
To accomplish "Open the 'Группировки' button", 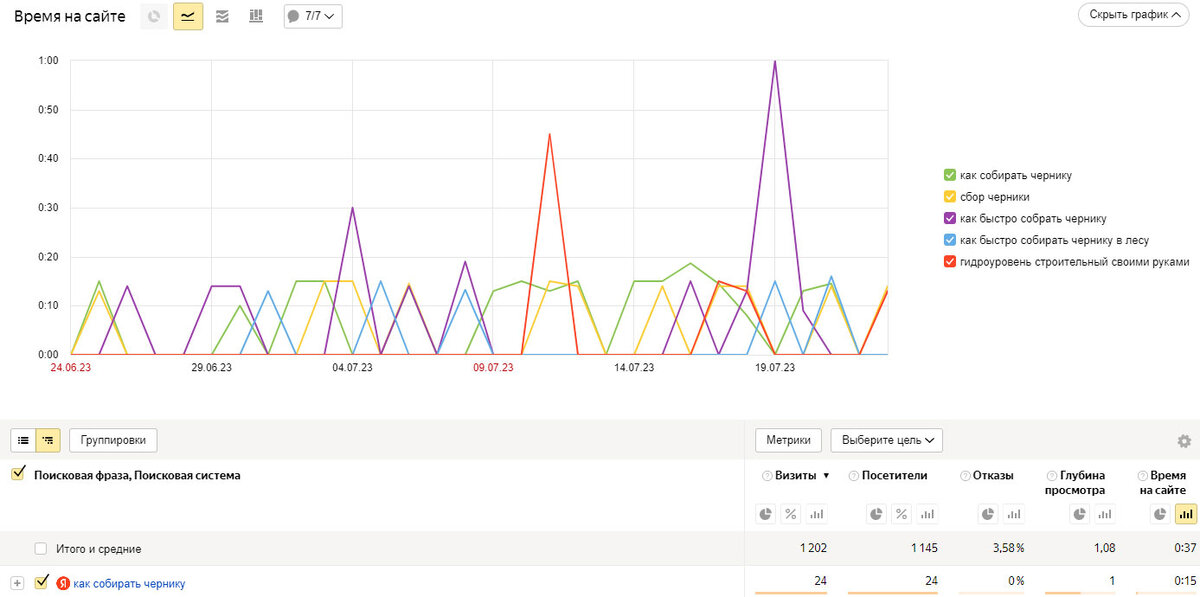I will 113,440.
